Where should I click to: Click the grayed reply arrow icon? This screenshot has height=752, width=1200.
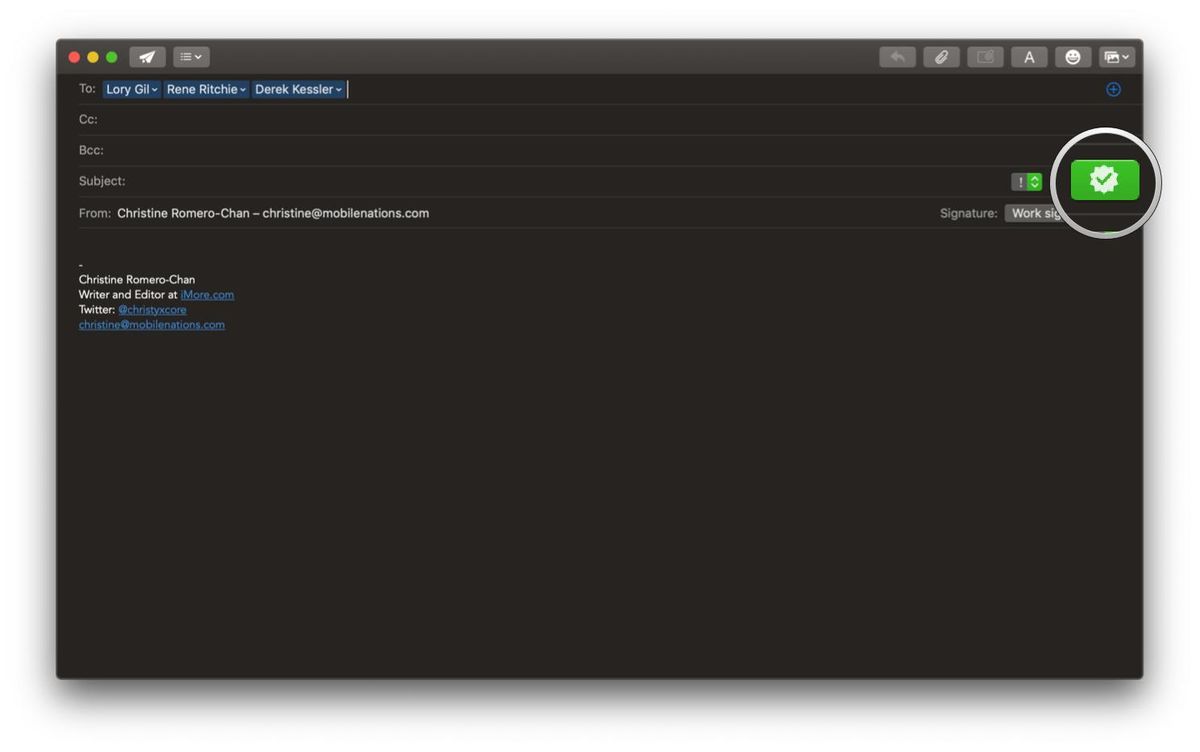pos(897,57)
